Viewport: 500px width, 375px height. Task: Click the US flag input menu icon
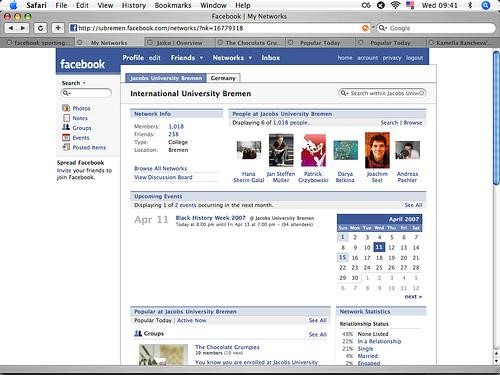(x=410, y=5)
